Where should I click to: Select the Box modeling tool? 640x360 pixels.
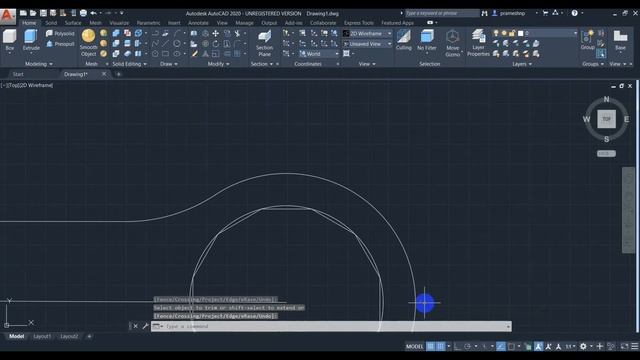[9, 40]
